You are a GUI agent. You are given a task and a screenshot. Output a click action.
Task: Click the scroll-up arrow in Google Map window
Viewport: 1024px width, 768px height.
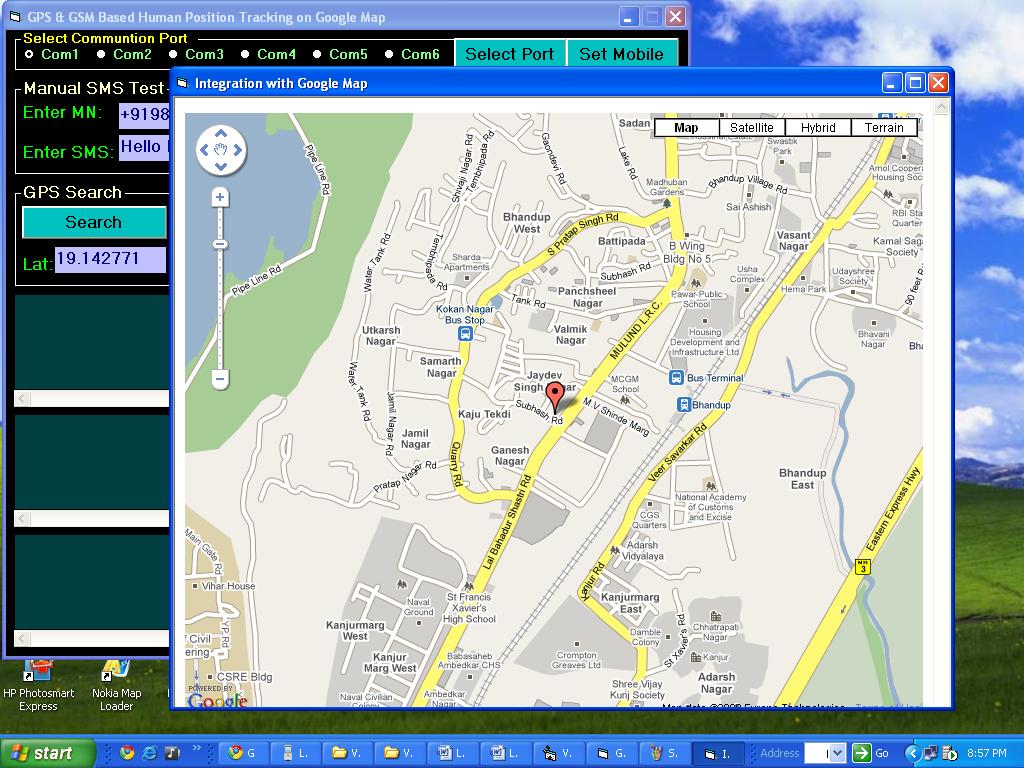tap(941, 106)
